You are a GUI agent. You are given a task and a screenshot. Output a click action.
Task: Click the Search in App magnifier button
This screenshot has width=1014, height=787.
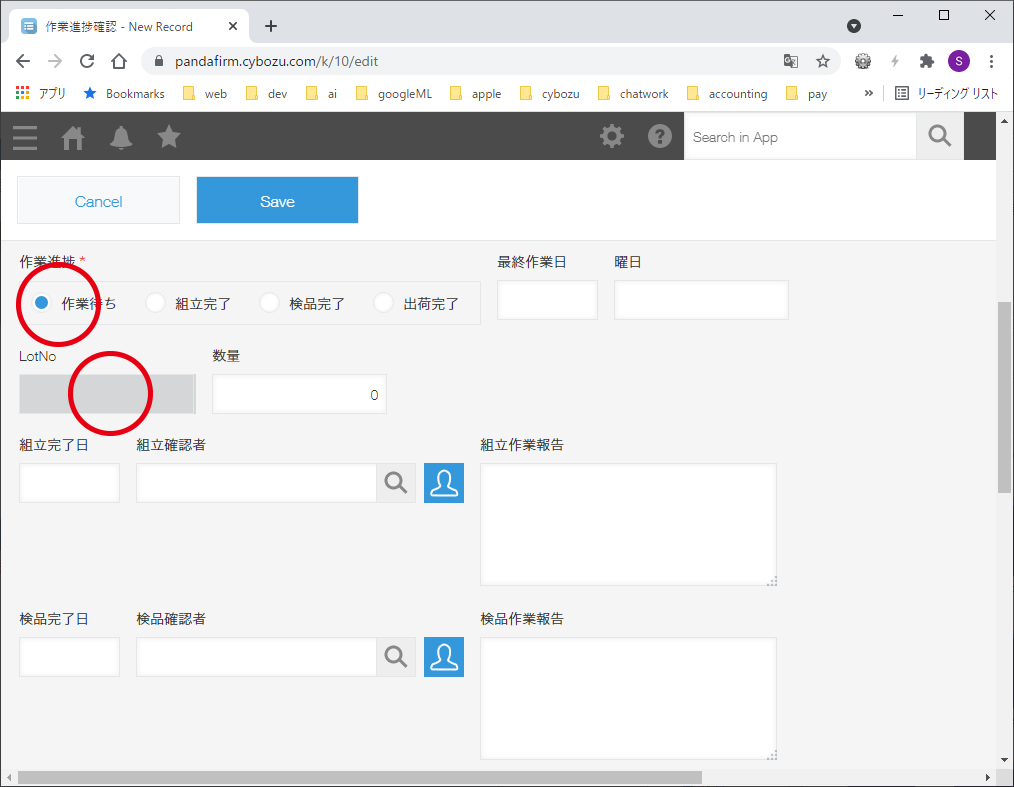pyautogui.click(x=939, y=137)
